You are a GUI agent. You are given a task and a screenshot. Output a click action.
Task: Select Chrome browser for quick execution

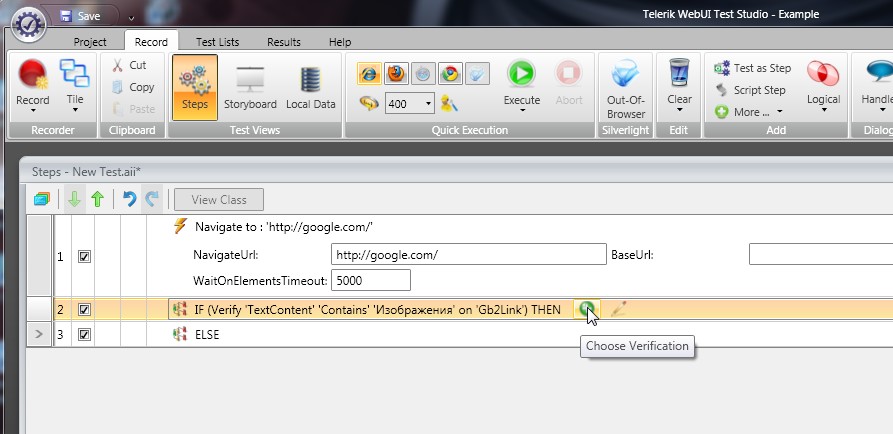coord(450,74)
